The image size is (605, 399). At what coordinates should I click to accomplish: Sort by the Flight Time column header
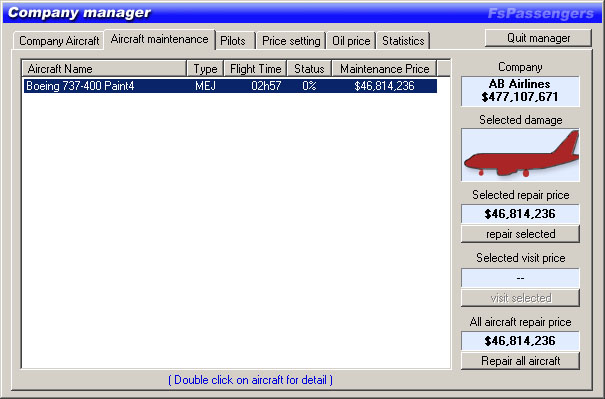(x=255, y=69)
